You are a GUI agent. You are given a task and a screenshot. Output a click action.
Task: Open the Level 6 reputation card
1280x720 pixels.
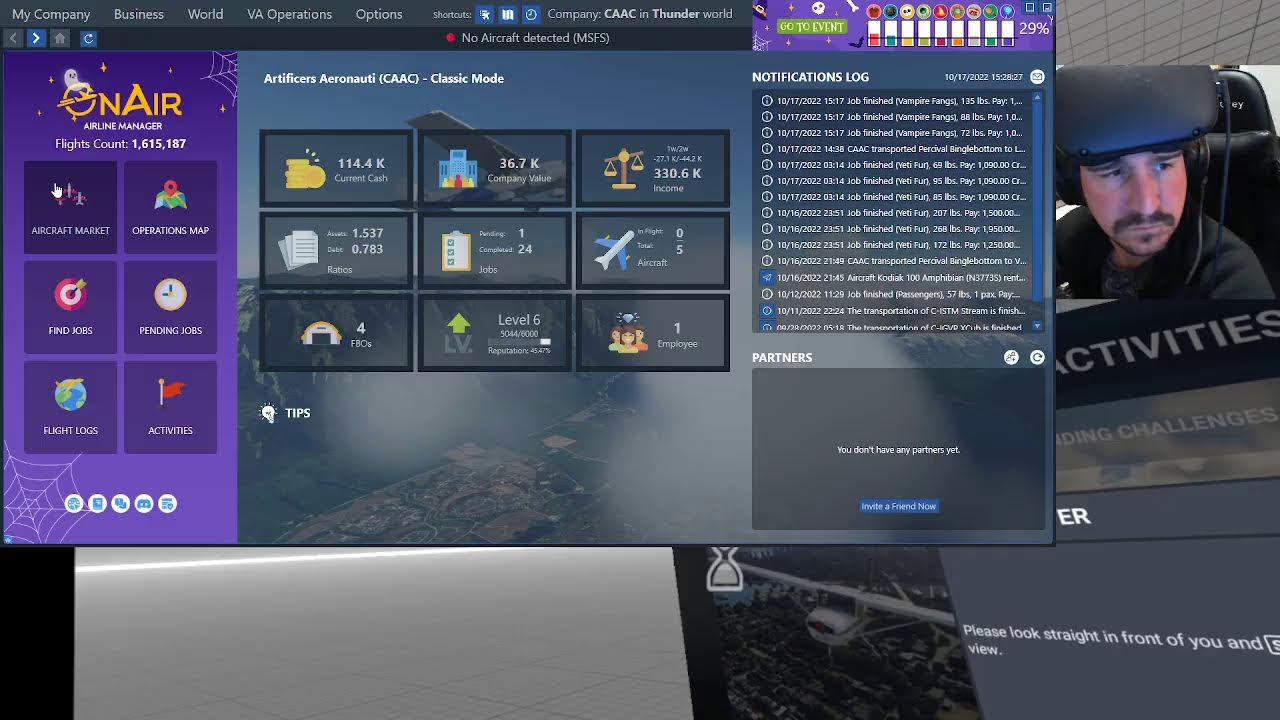click(494, 333)
